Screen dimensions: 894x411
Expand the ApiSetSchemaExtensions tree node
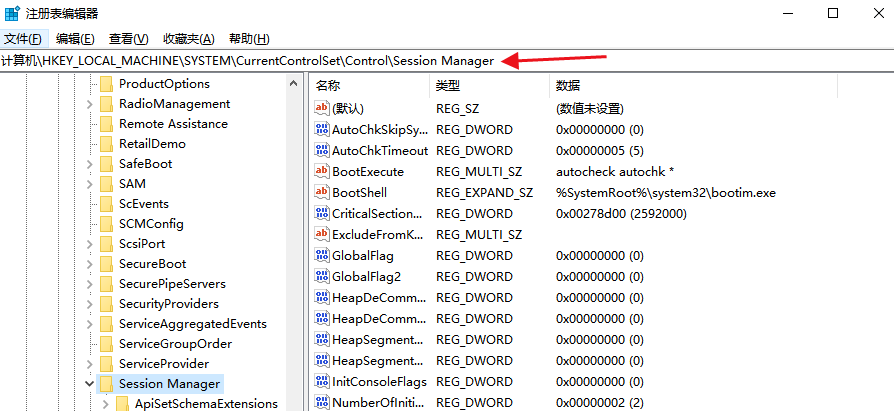coord(105,404)
